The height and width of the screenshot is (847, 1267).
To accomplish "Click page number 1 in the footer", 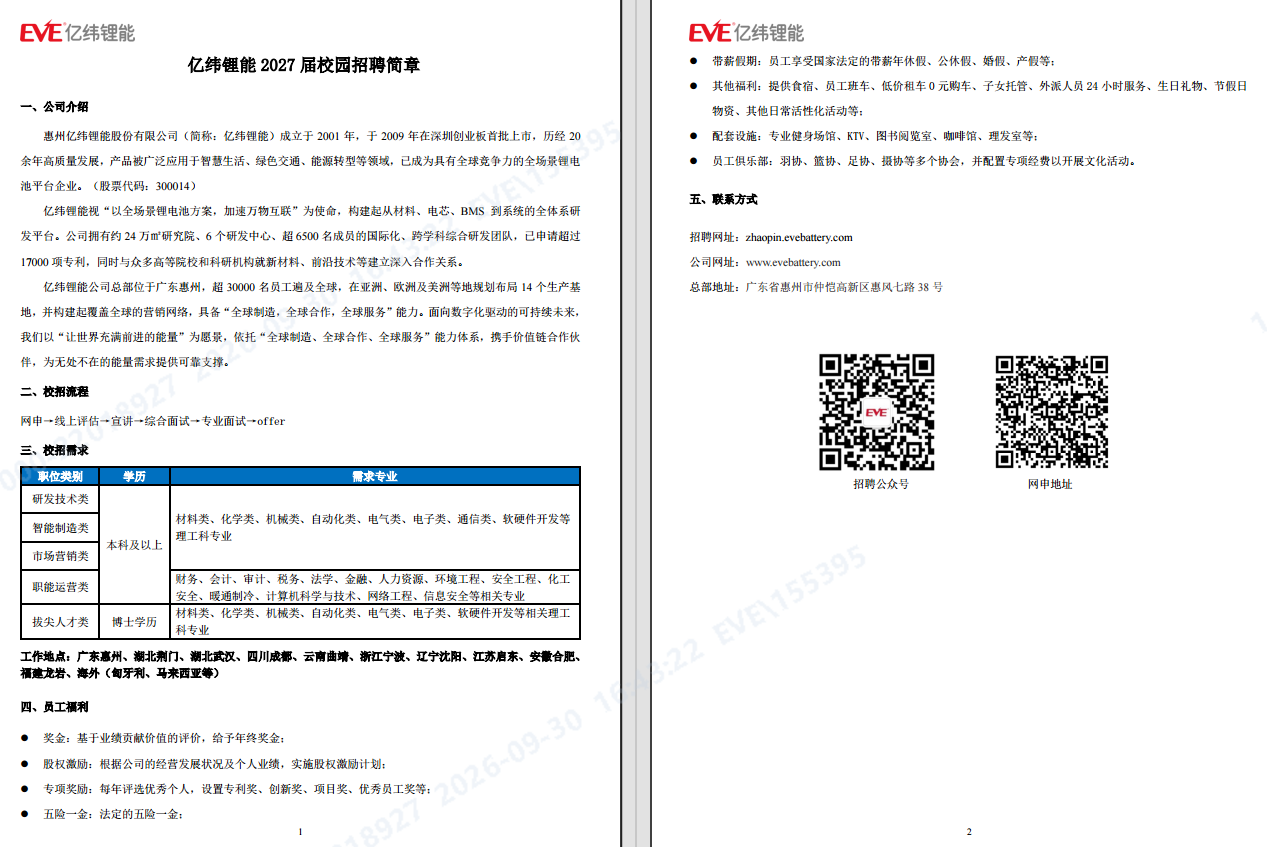I will tap(300, 832).
